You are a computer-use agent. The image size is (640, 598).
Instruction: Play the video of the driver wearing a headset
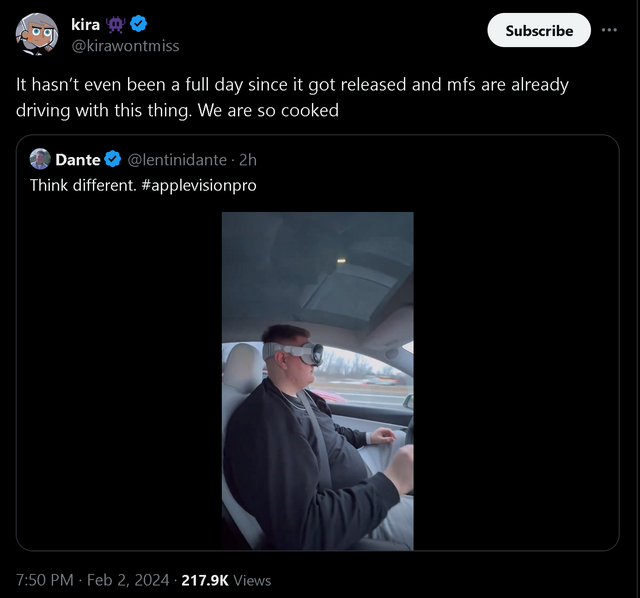(x=317, y=380)
